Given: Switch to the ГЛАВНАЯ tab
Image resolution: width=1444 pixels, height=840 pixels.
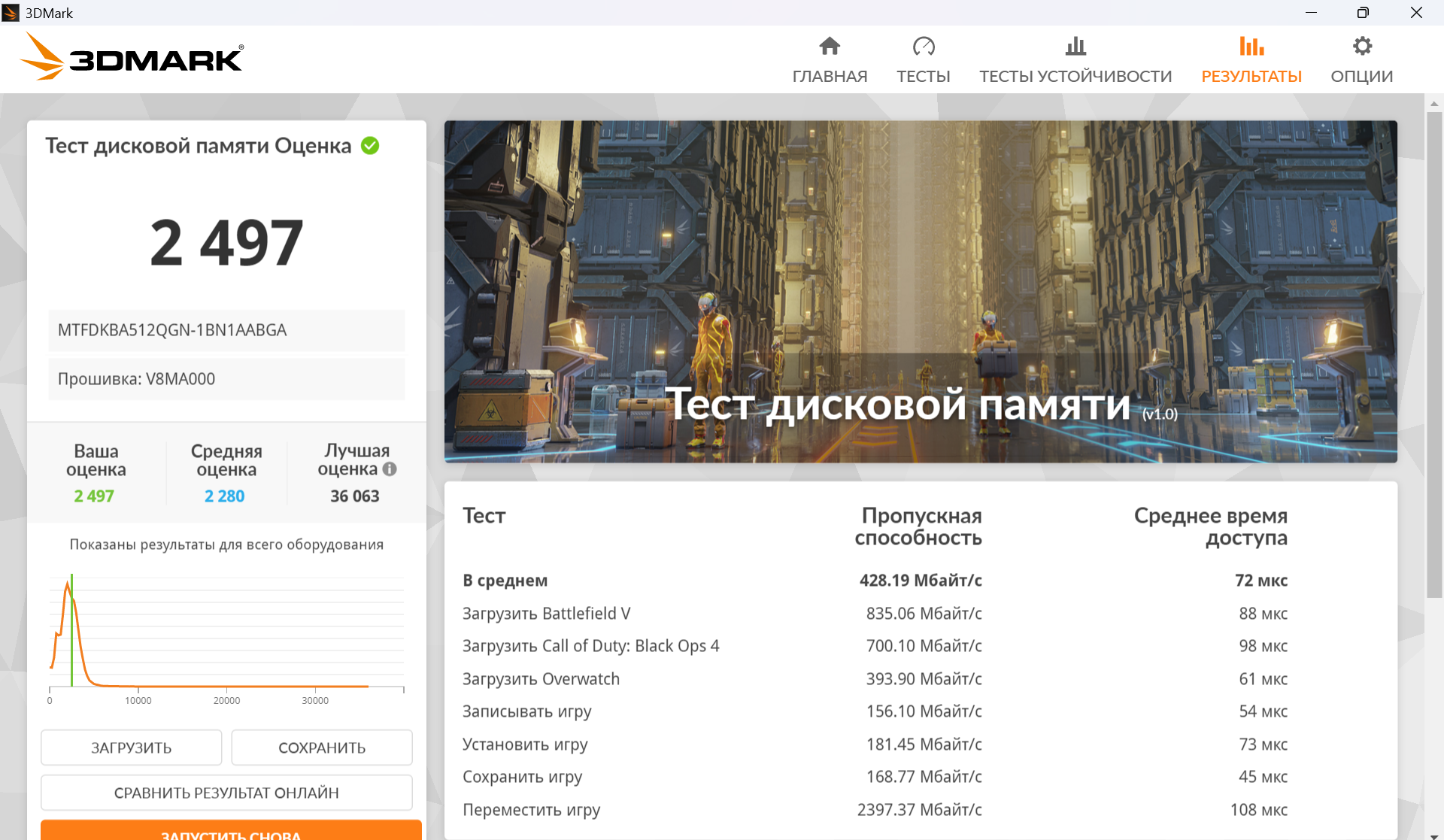Looking at the screenshot, I should click(830, 76).
